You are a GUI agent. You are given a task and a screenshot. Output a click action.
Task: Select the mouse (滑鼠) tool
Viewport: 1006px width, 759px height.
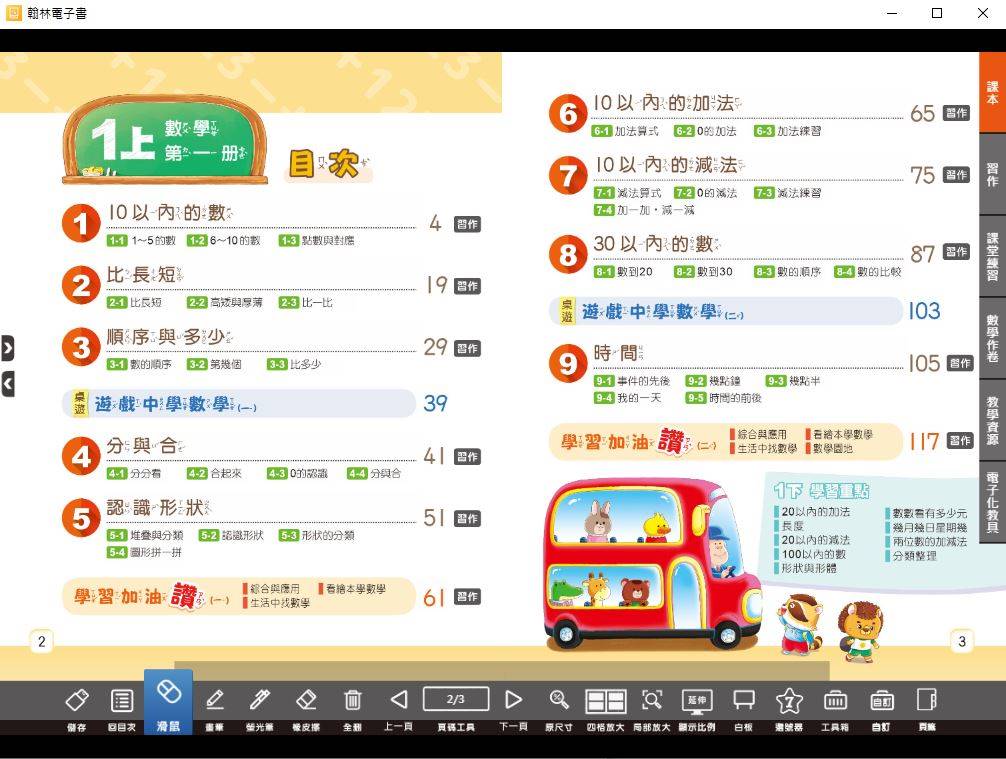(168, 703)
